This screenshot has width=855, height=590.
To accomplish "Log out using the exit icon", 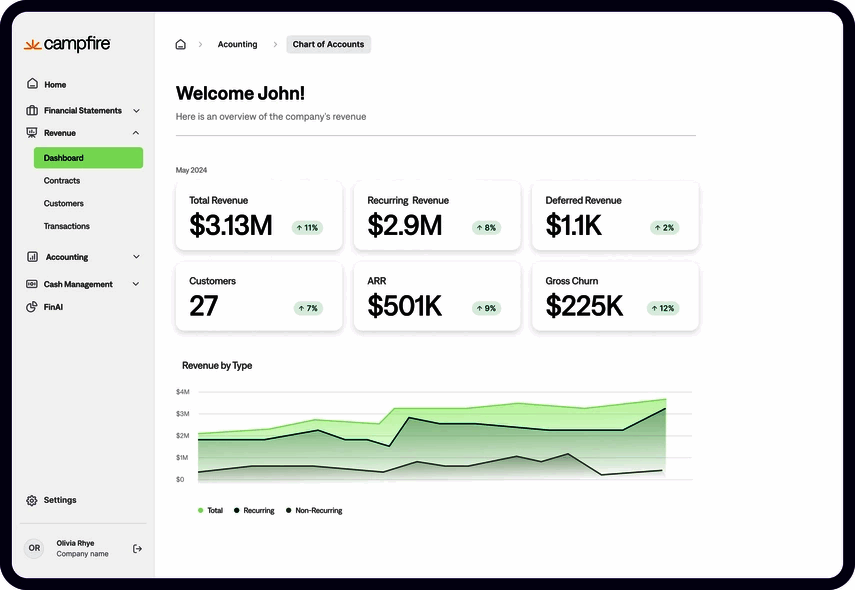I will point(137,548).
